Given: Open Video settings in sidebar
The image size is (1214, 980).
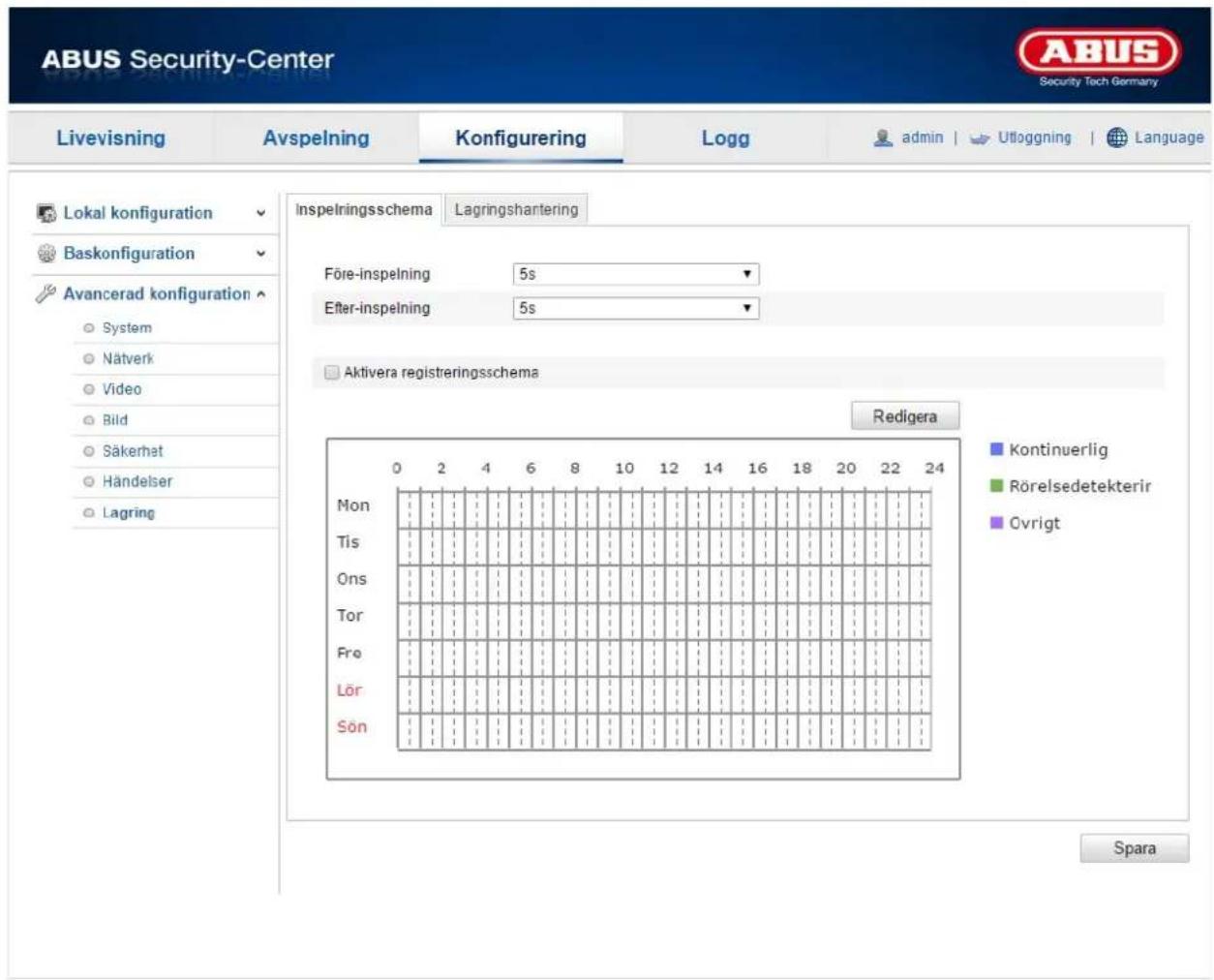Looking at the screenshot, I should 122,389.
